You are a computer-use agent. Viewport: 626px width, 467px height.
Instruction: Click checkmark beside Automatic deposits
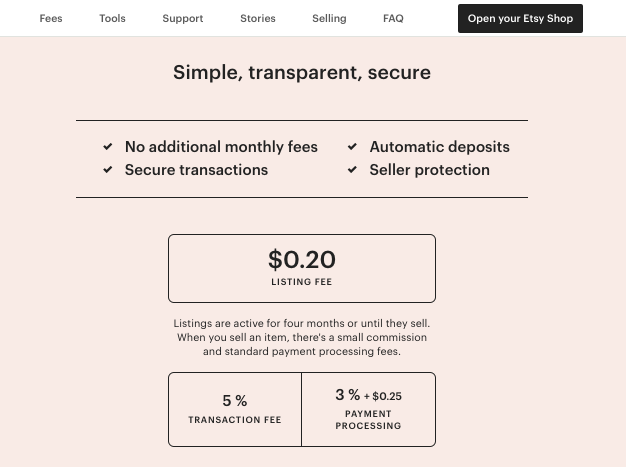(352, 146)
